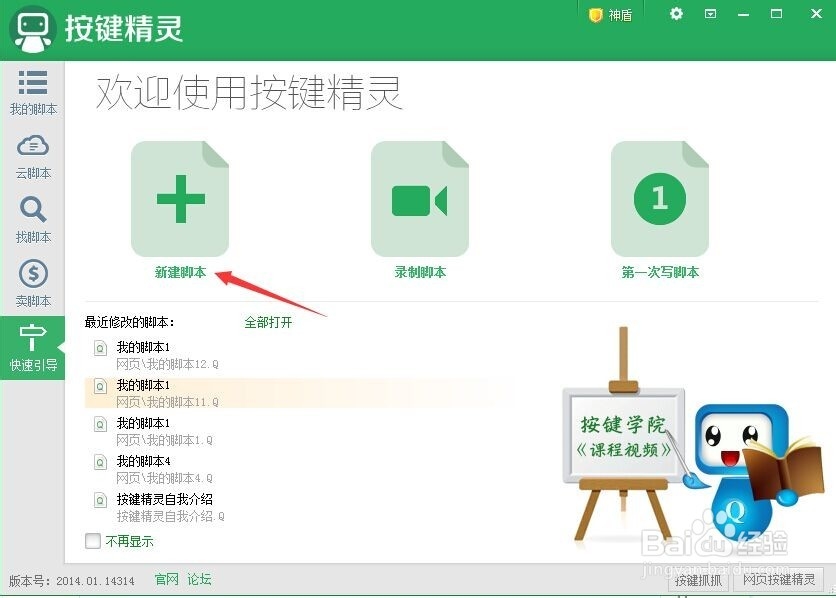Click file icon beside 我的脚本1.Q entry
Viewport: 836px width, 598px height.
click(100, 424)
